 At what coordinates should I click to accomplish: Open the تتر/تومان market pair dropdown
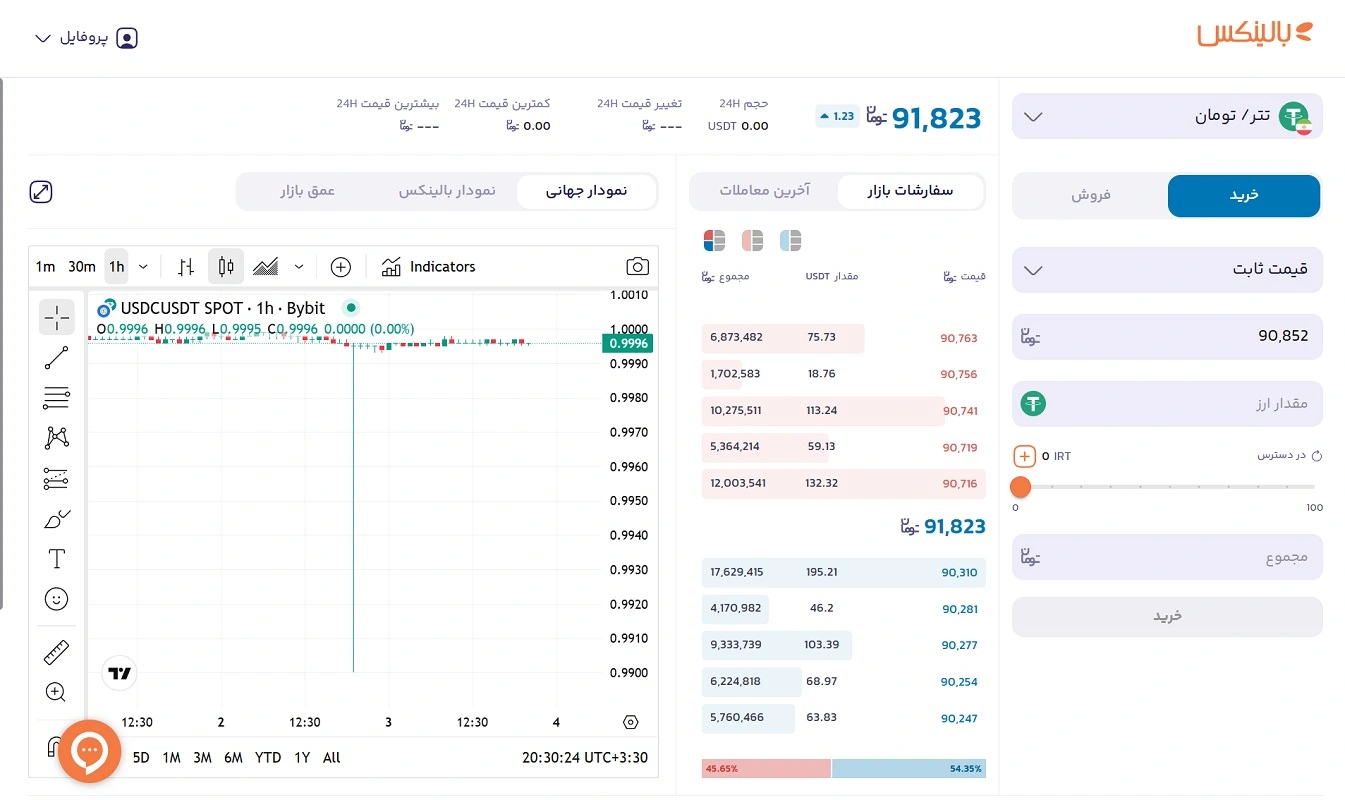(1167, 116)
